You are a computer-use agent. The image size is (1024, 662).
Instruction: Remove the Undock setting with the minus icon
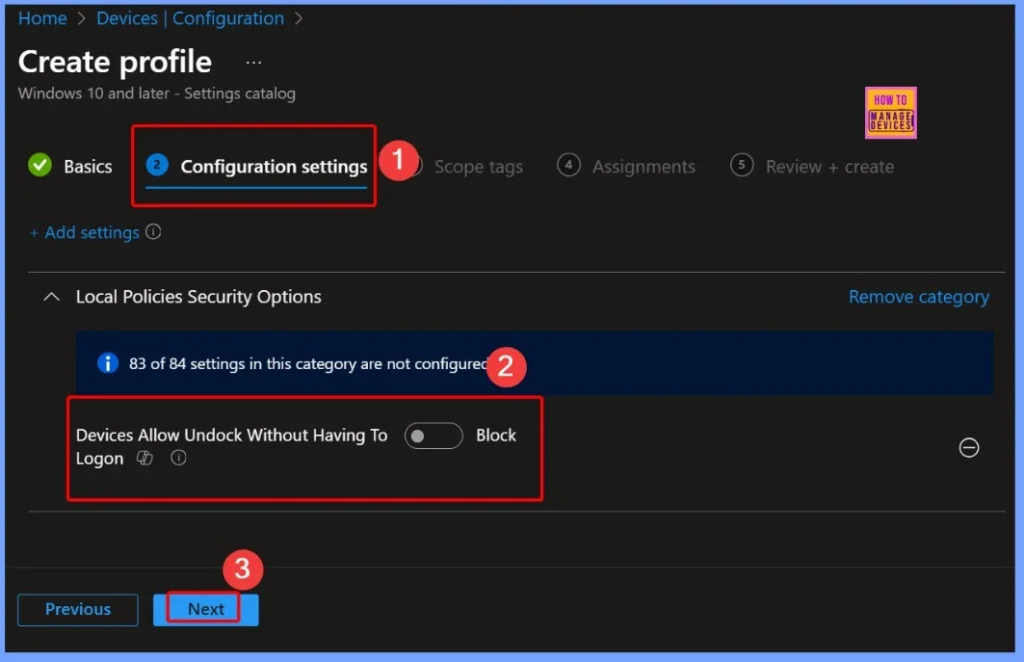coord(968,448)
